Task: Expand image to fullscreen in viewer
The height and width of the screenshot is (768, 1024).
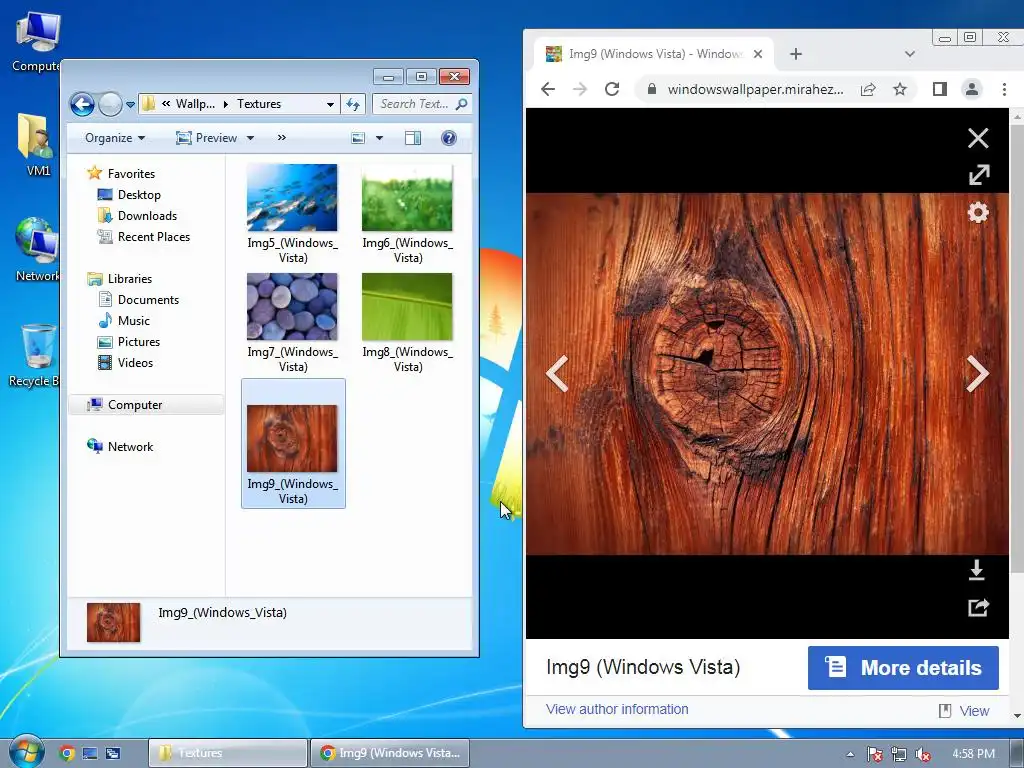Action: click(x=978, y=175)
